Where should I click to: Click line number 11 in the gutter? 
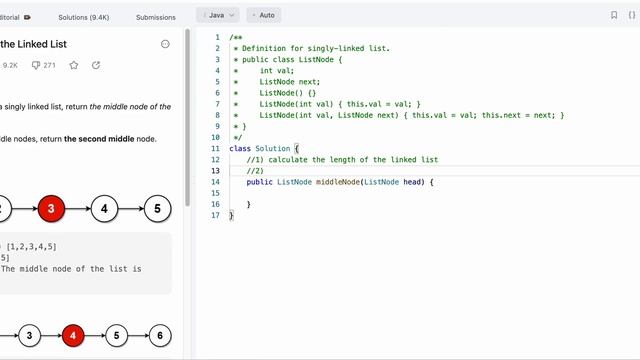click(x=216, y=149)
